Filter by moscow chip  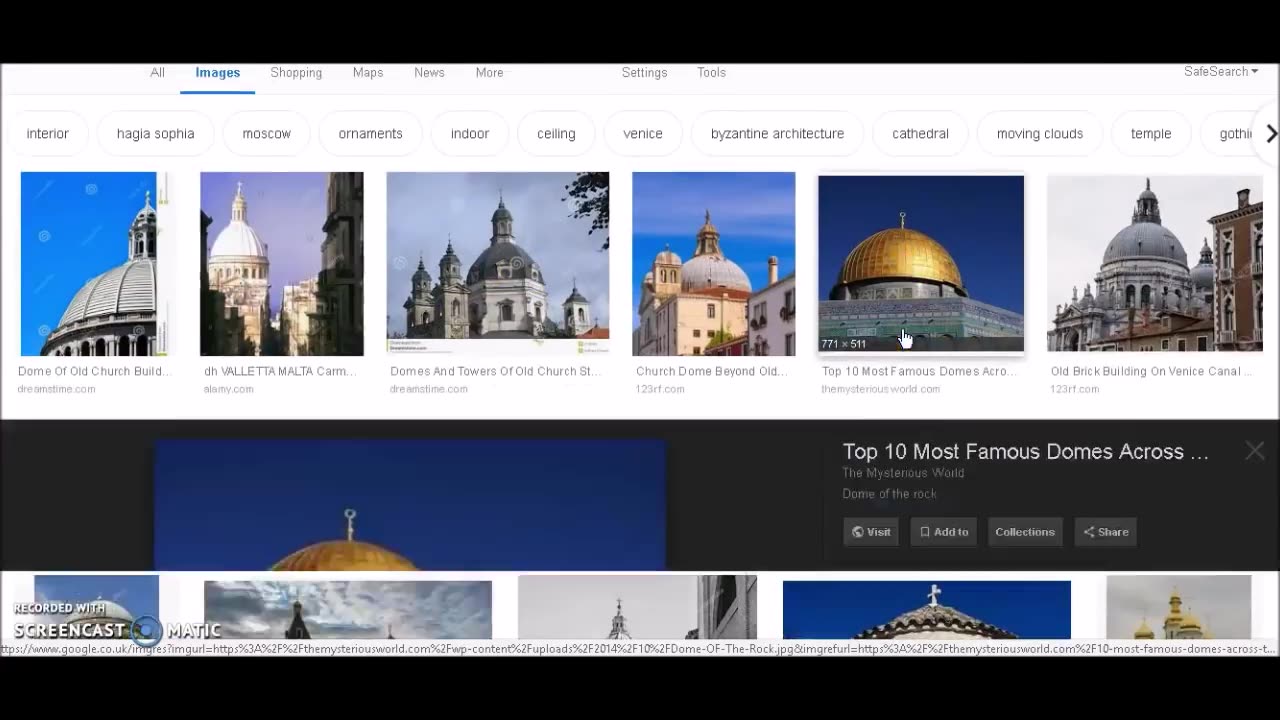pyautogui.click(x=266, y=134)
